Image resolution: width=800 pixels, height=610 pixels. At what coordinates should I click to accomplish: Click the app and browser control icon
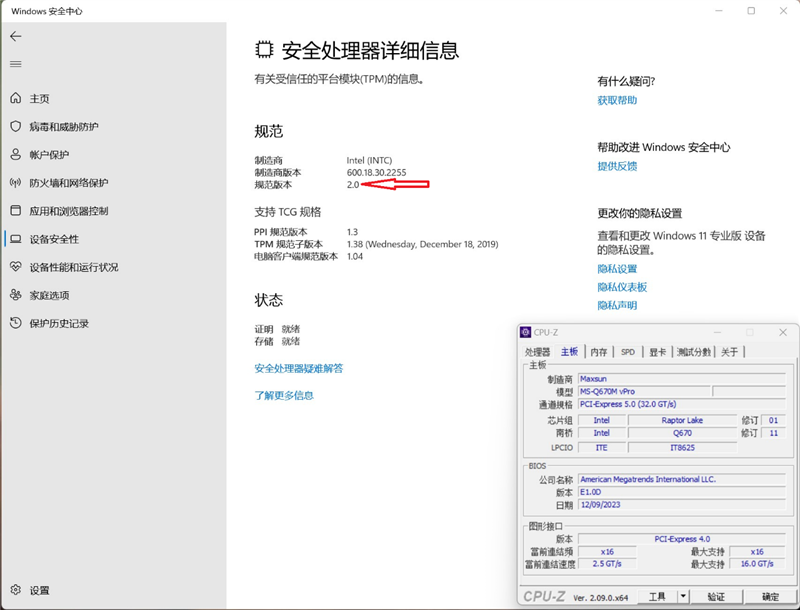(x=16, y=210)
